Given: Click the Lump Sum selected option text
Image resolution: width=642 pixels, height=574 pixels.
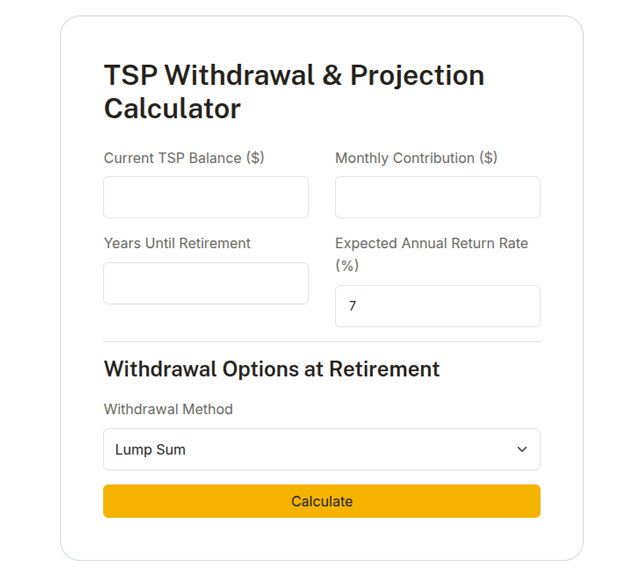Looking at the screenshot, I should point(151,450).
